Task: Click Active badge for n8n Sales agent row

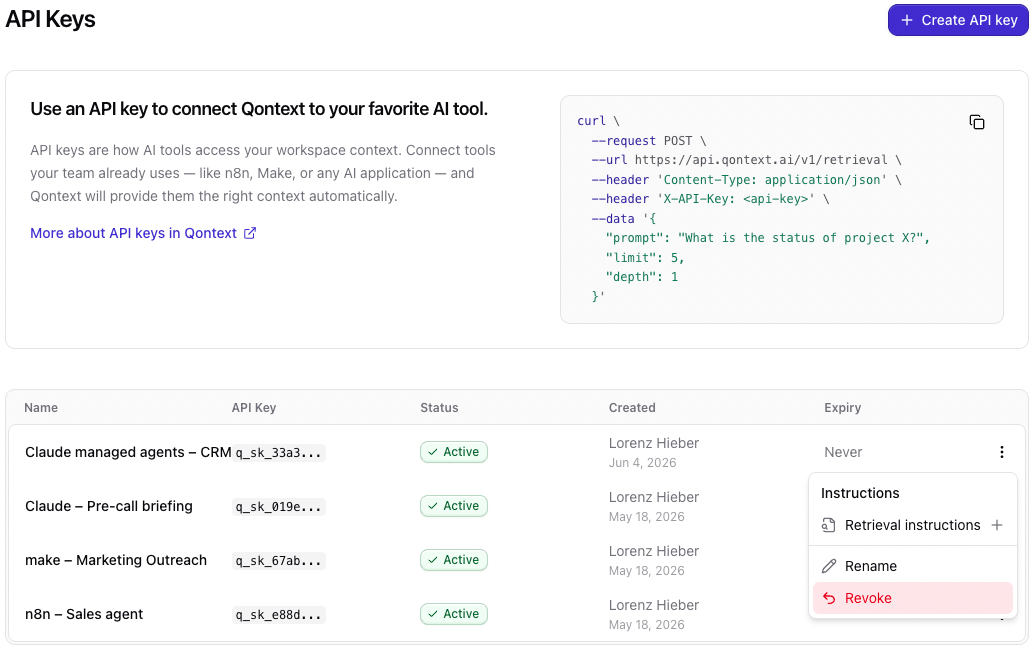Action: coord(454,614)
